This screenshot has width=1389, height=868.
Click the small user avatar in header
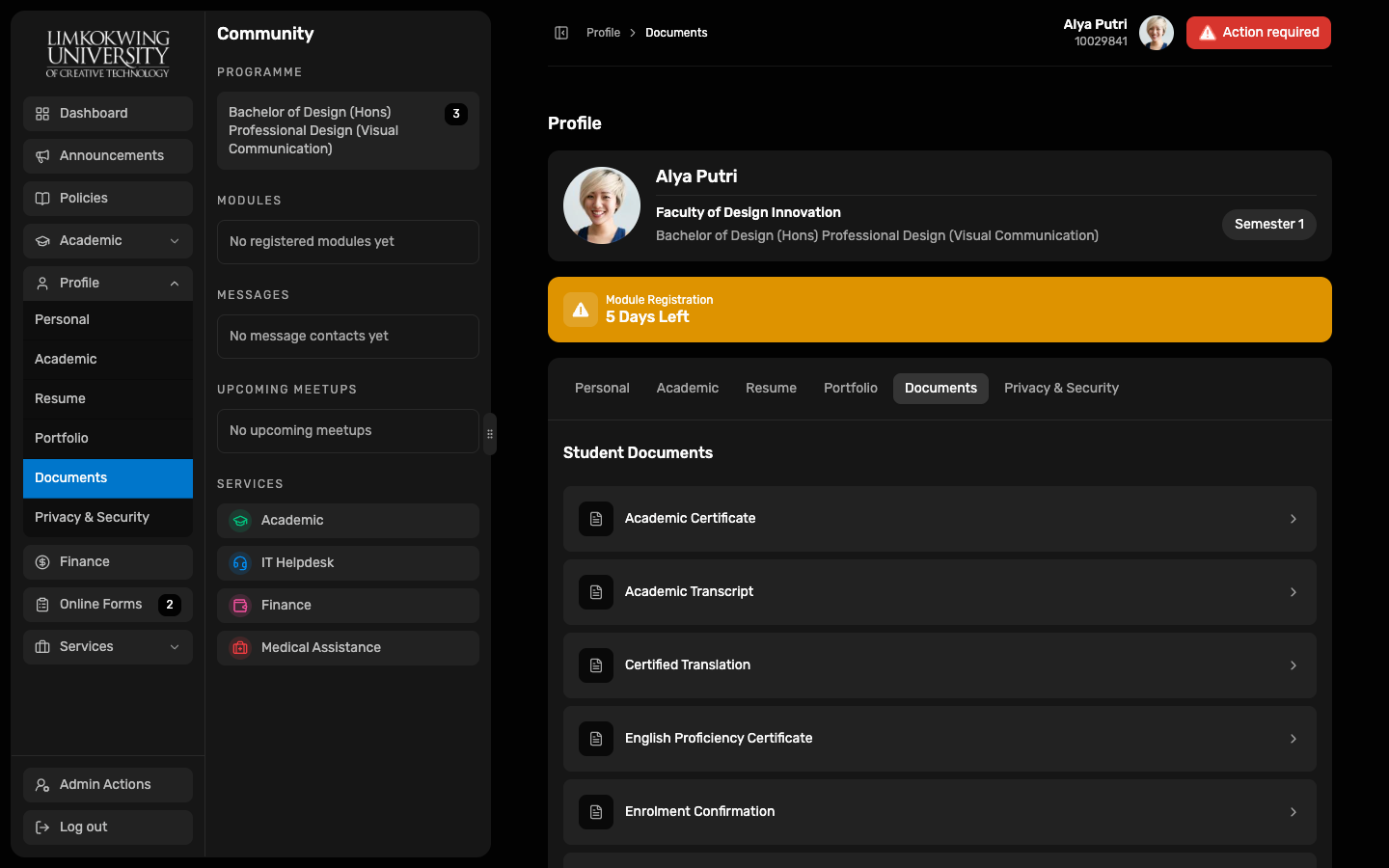tap(1157, 33)
